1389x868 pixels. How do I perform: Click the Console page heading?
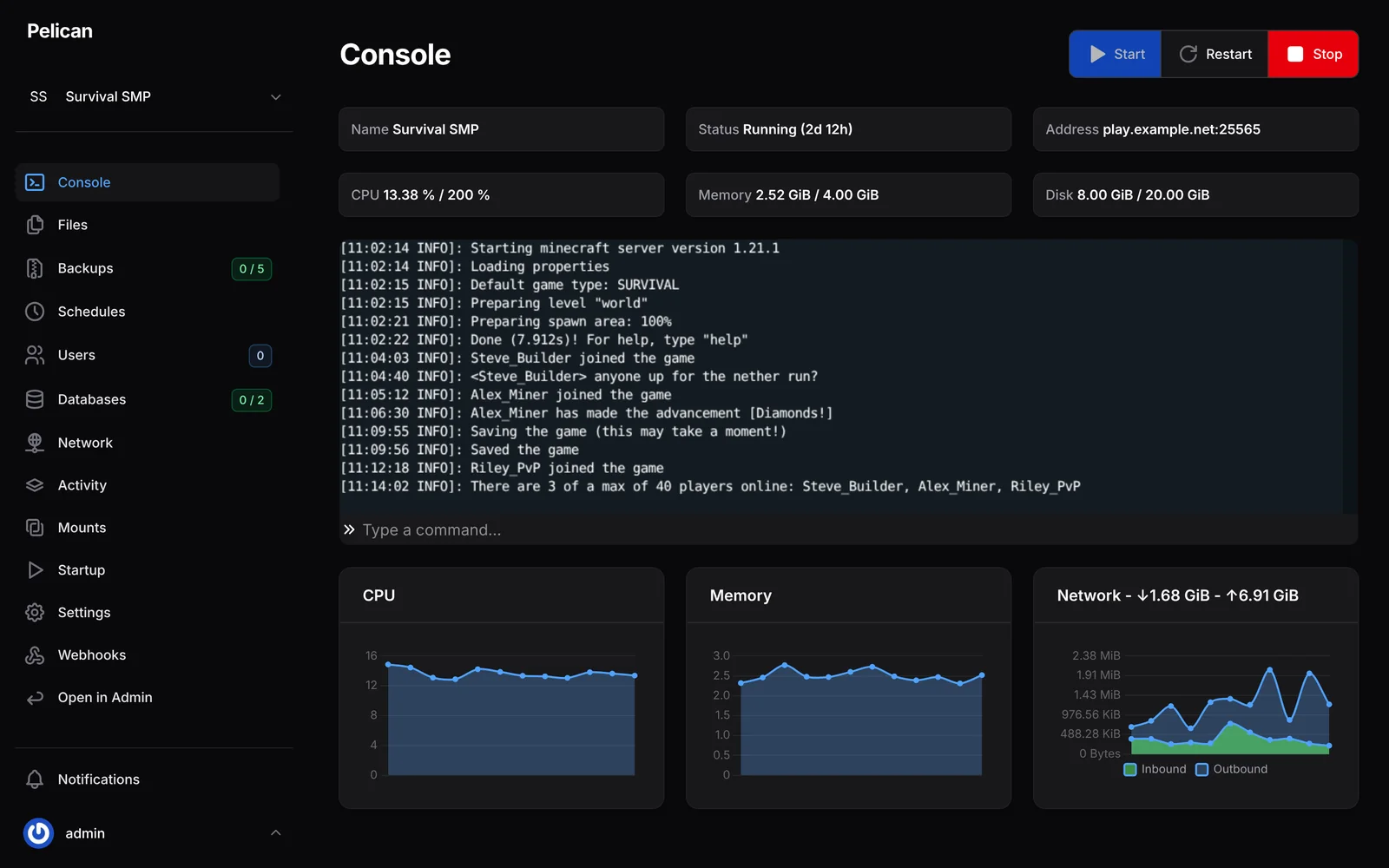395,55
